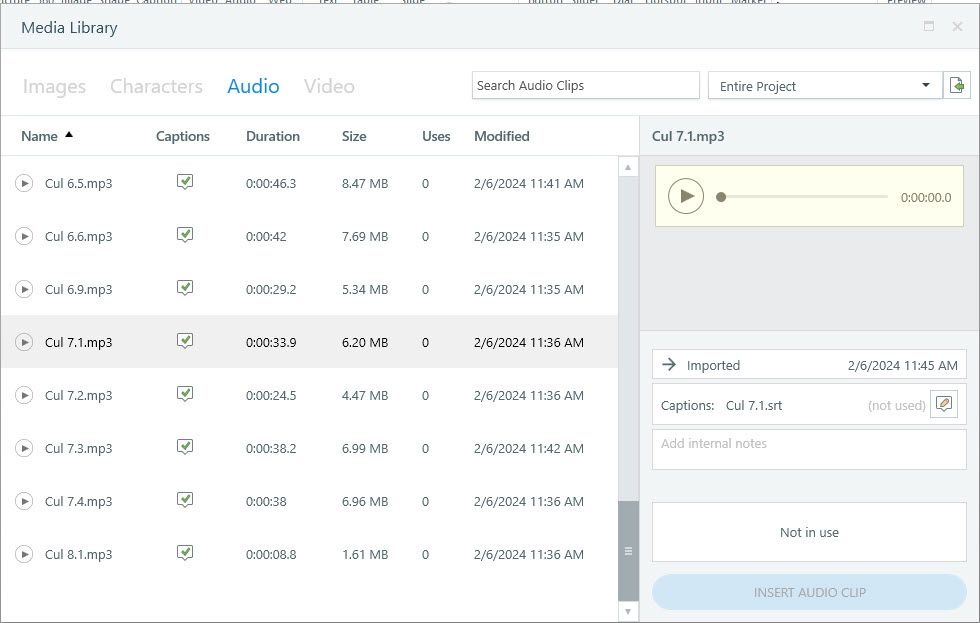Preview Cul 7.4.mp3 with its play icon

pyautogui.click(x=25, y=502)
